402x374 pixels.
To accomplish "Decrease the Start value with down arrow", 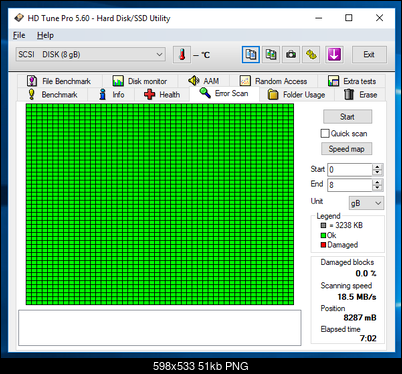I will pyautogui.click(x=377, y=172).
